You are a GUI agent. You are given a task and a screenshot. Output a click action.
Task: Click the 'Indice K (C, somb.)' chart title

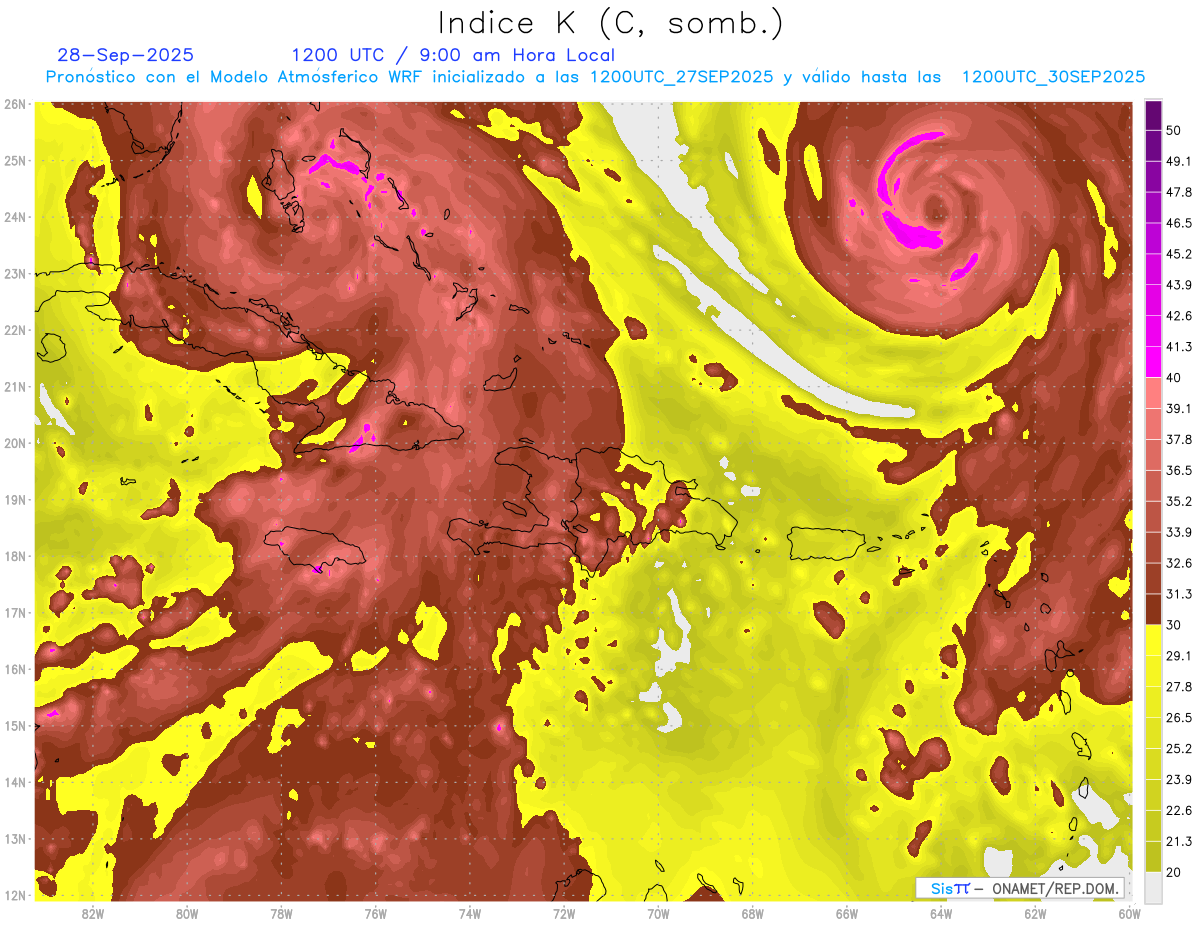point(611,23)
